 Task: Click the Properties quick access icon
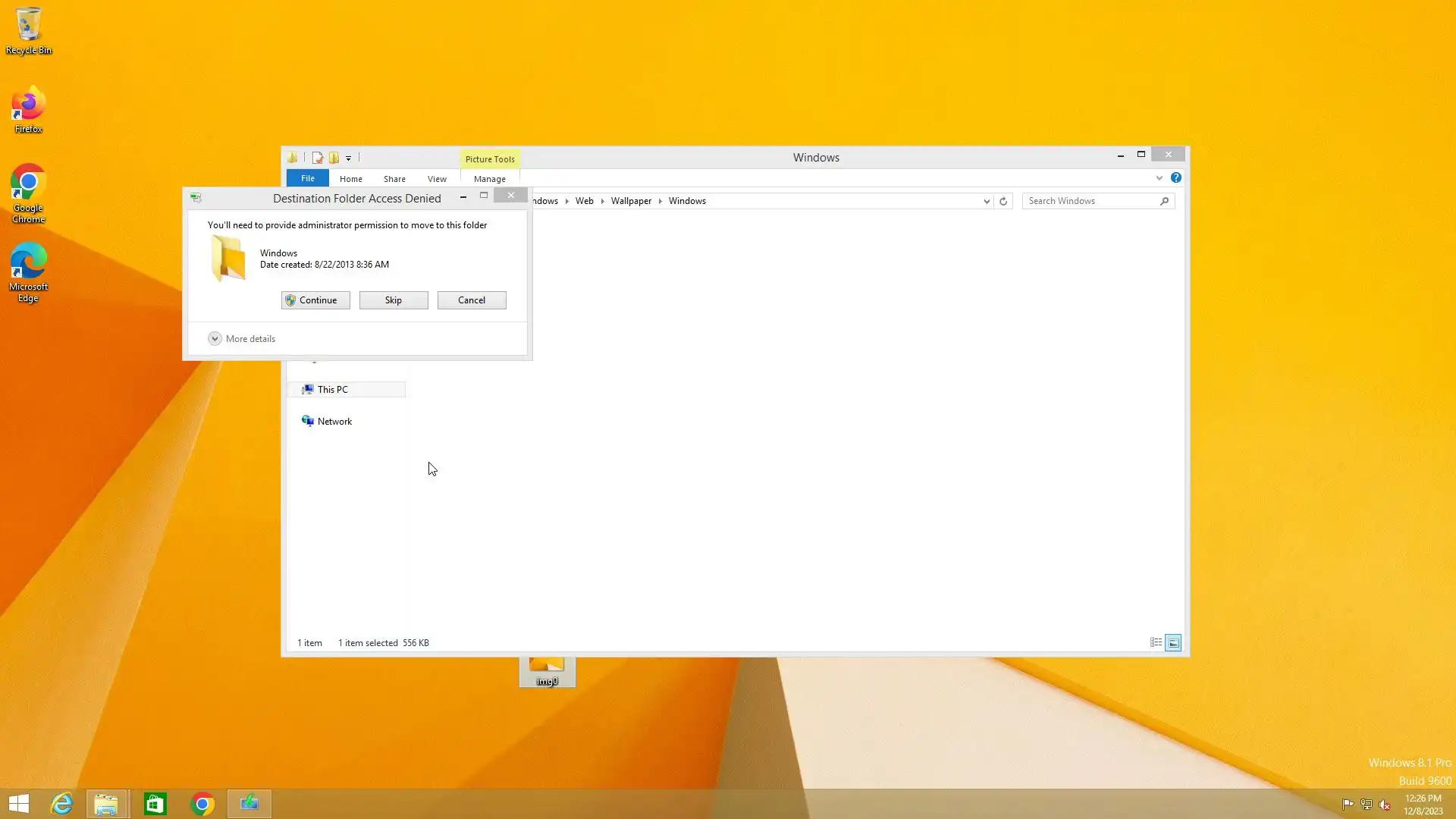(x=318, y=158)
